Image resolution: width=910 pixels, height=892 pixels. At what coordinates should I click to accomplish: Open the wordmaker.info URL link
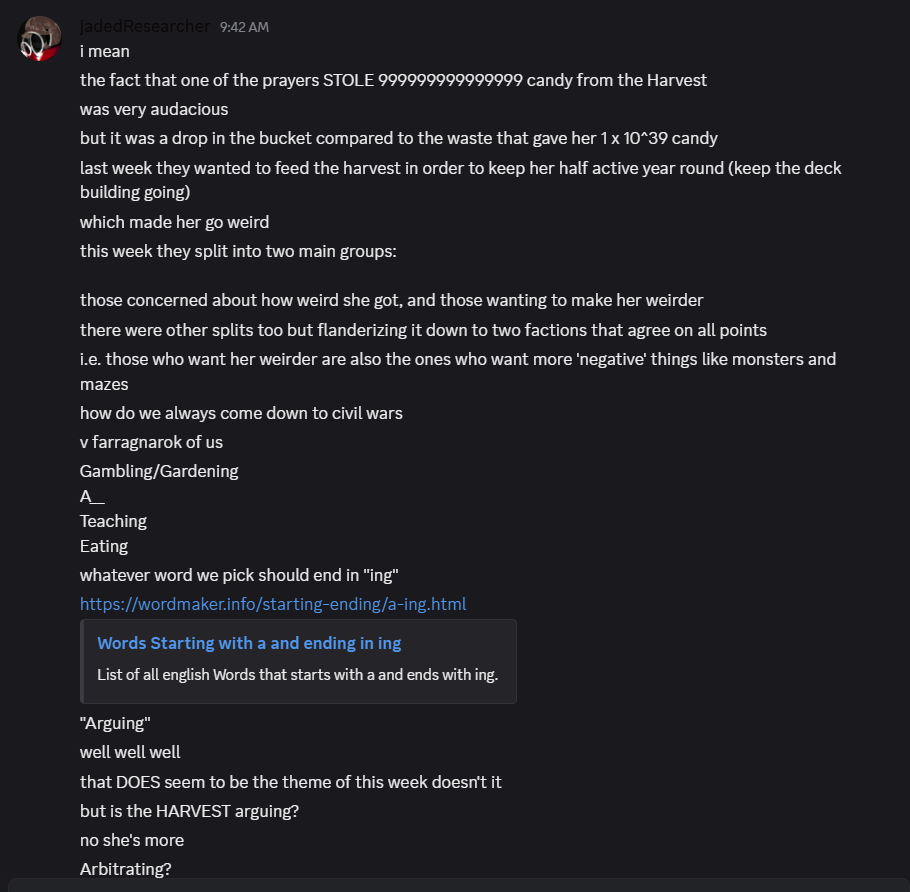pos(273,603)
